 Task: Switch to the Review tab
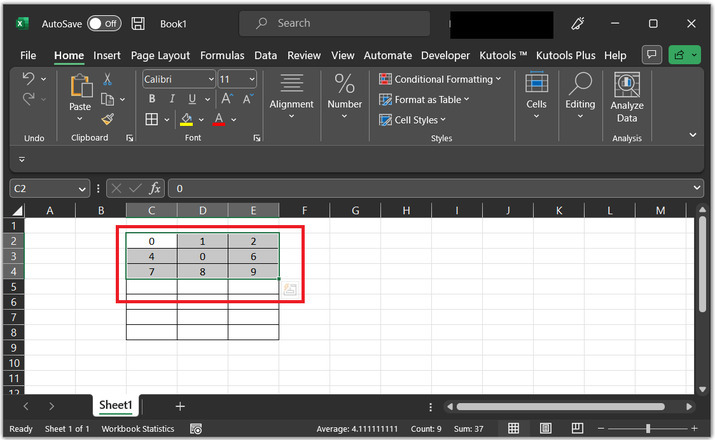click(x=304, y=56)
